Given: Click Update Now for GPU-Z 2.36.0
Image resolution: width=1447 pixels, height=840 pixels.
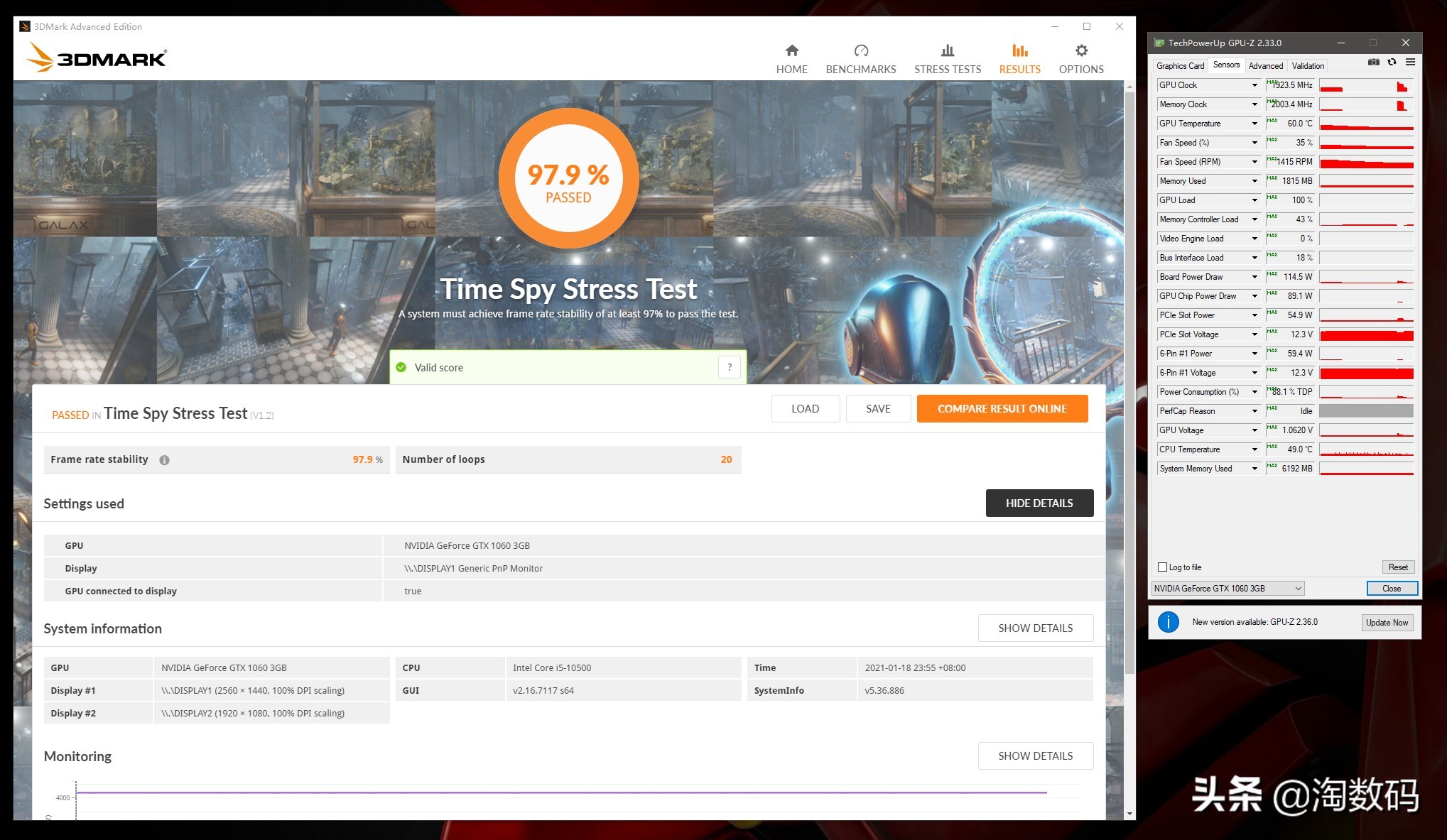Looking at the screenshot, I should click(x=1387, y=622).
